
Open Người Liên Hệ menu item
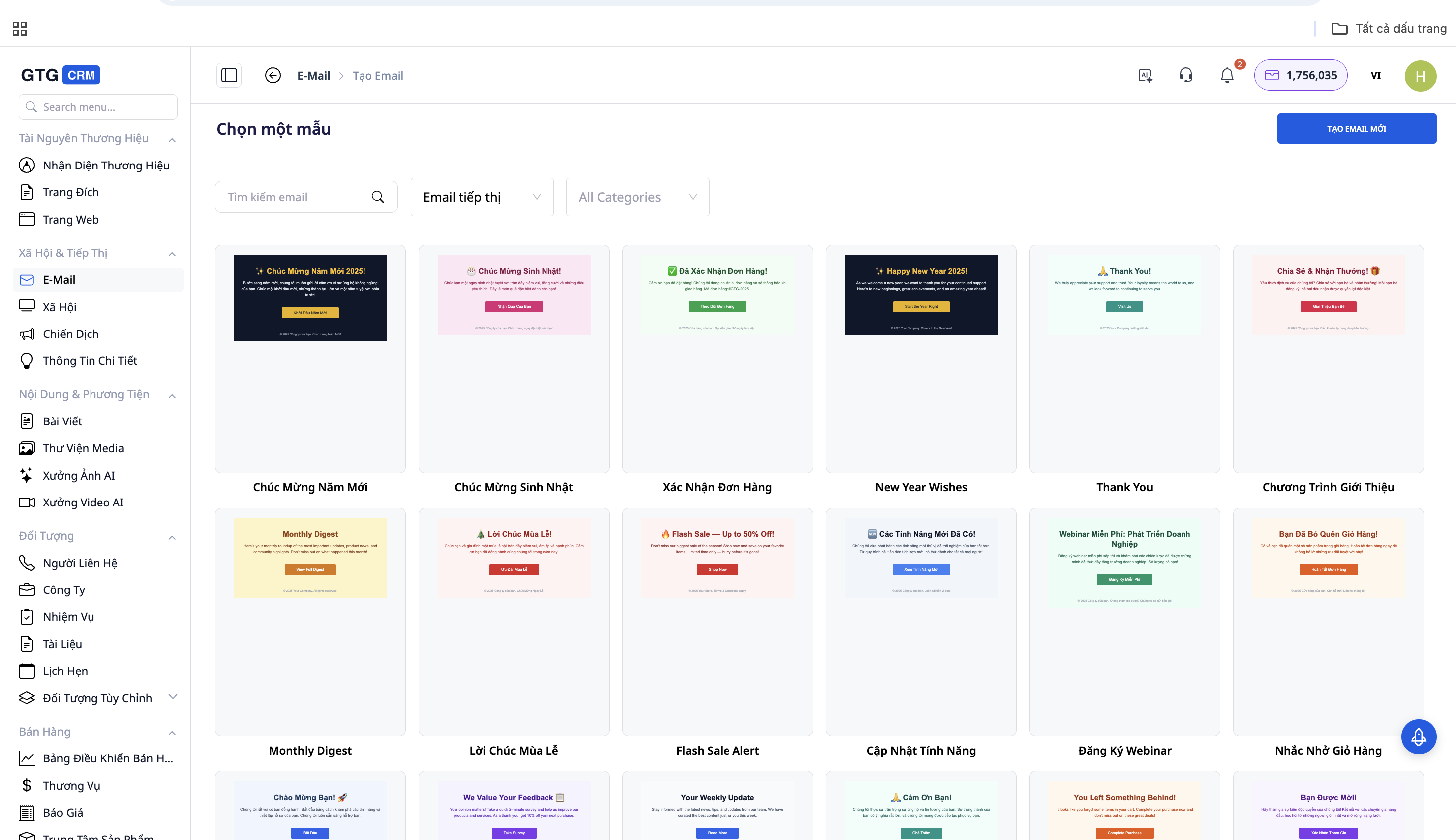(80, 563)
